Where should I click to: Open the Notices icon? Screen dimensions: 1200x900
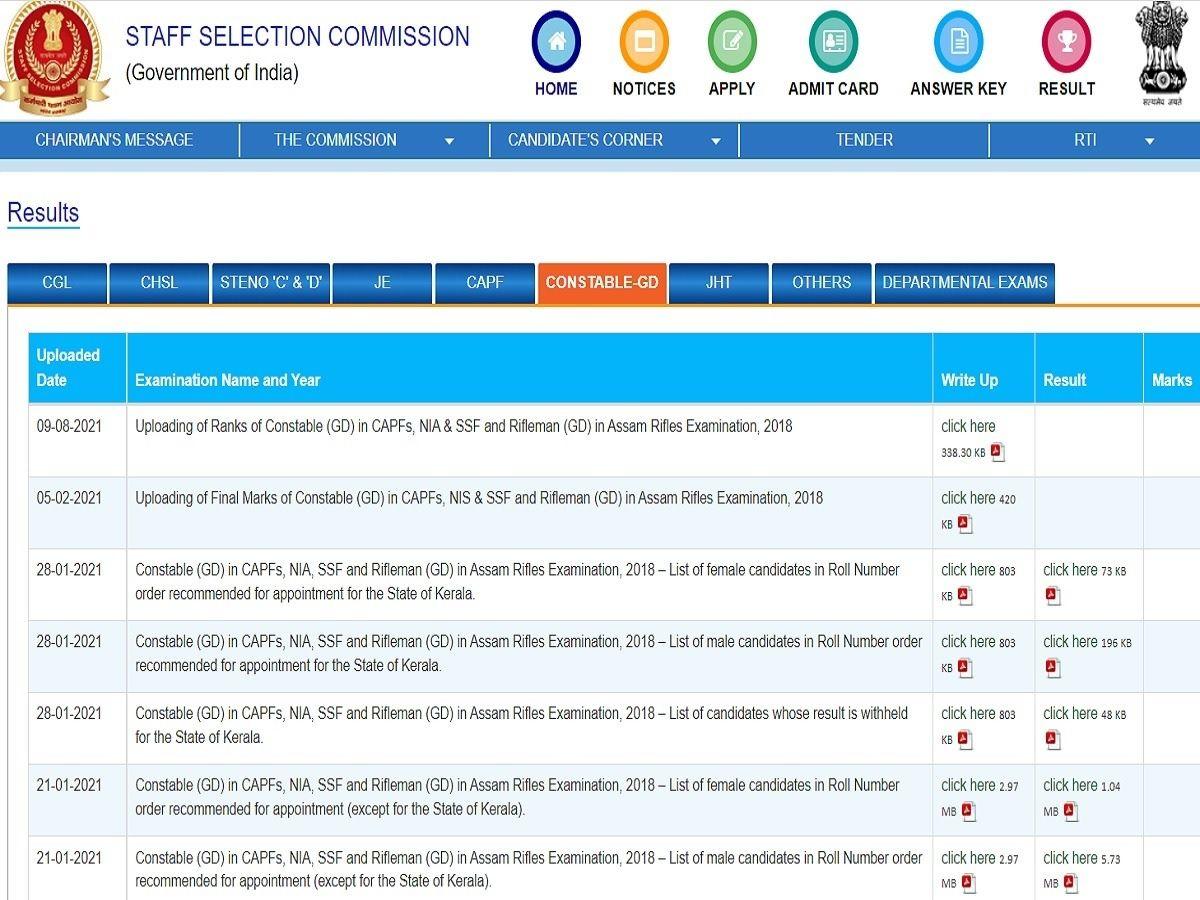[x=644, y=42]
